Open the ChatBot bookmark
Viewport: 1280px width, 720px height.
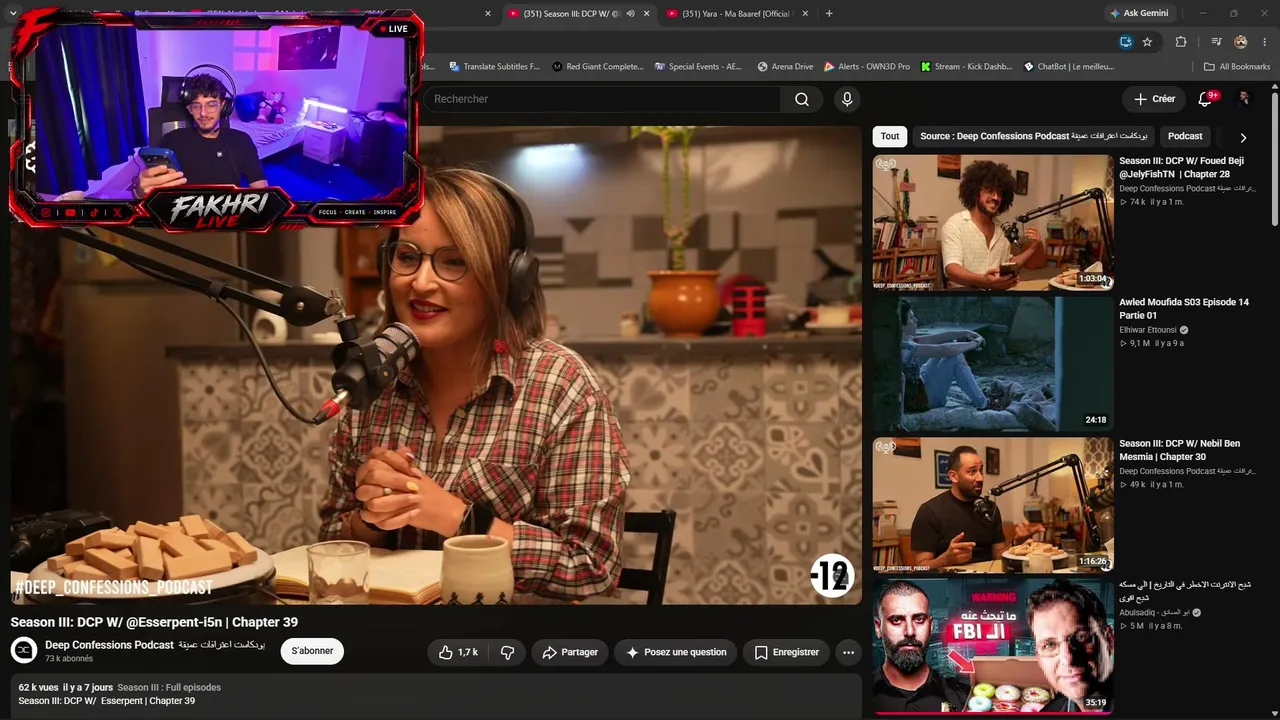pos(1069,67)
